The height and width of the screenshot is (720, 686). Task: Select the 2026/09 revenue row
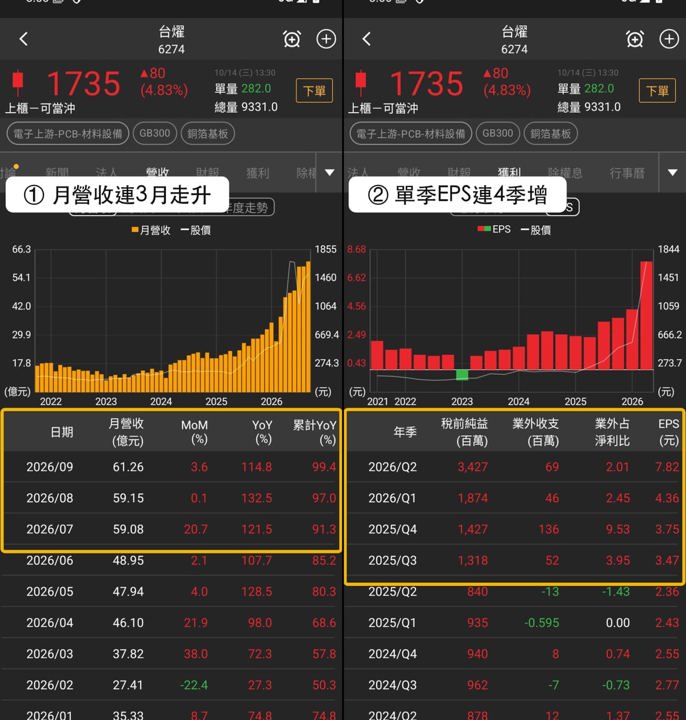(171, 467)
